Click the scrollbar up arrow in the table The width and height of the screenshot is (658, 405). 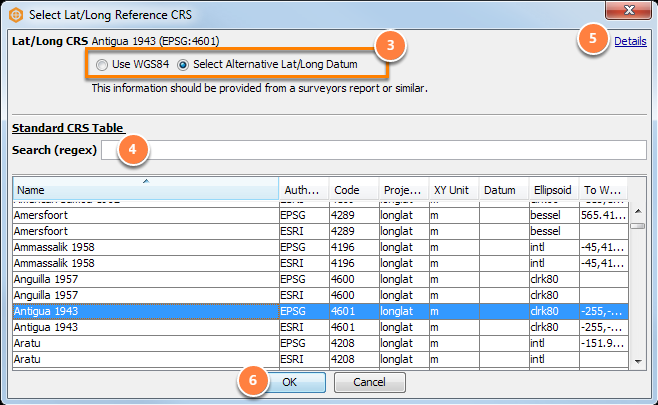(638, 211)
